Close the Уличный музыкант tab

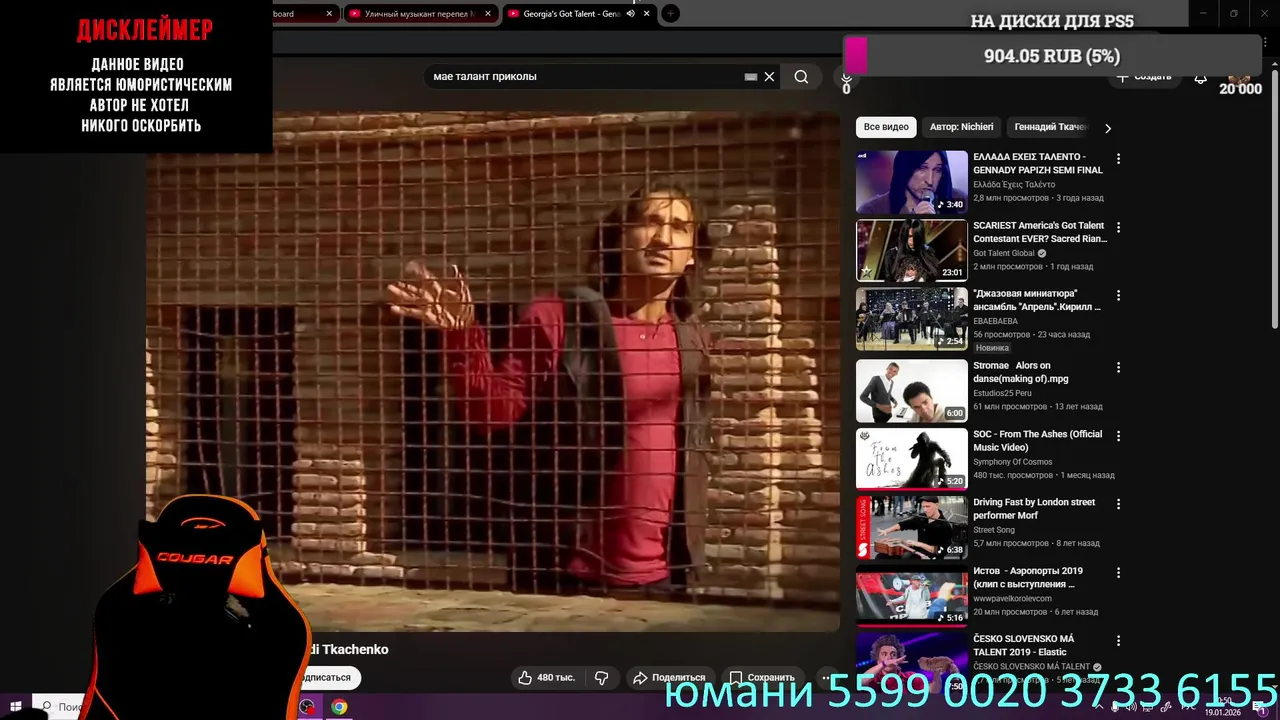point(488,14)
